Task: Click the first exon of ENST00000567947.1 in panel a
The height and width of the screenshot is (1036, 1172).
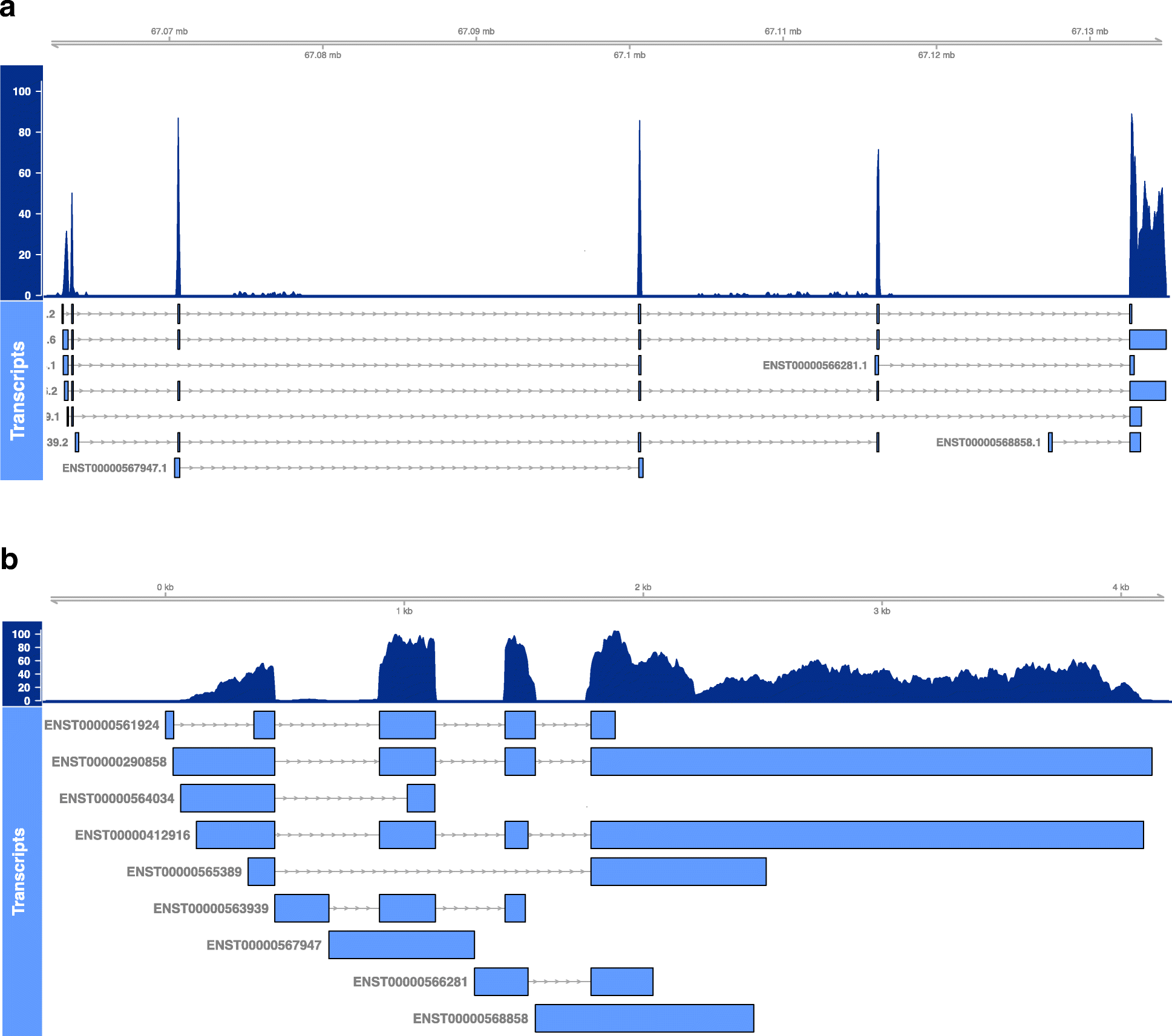Action: pyautogui.click(x=177, y=468)
